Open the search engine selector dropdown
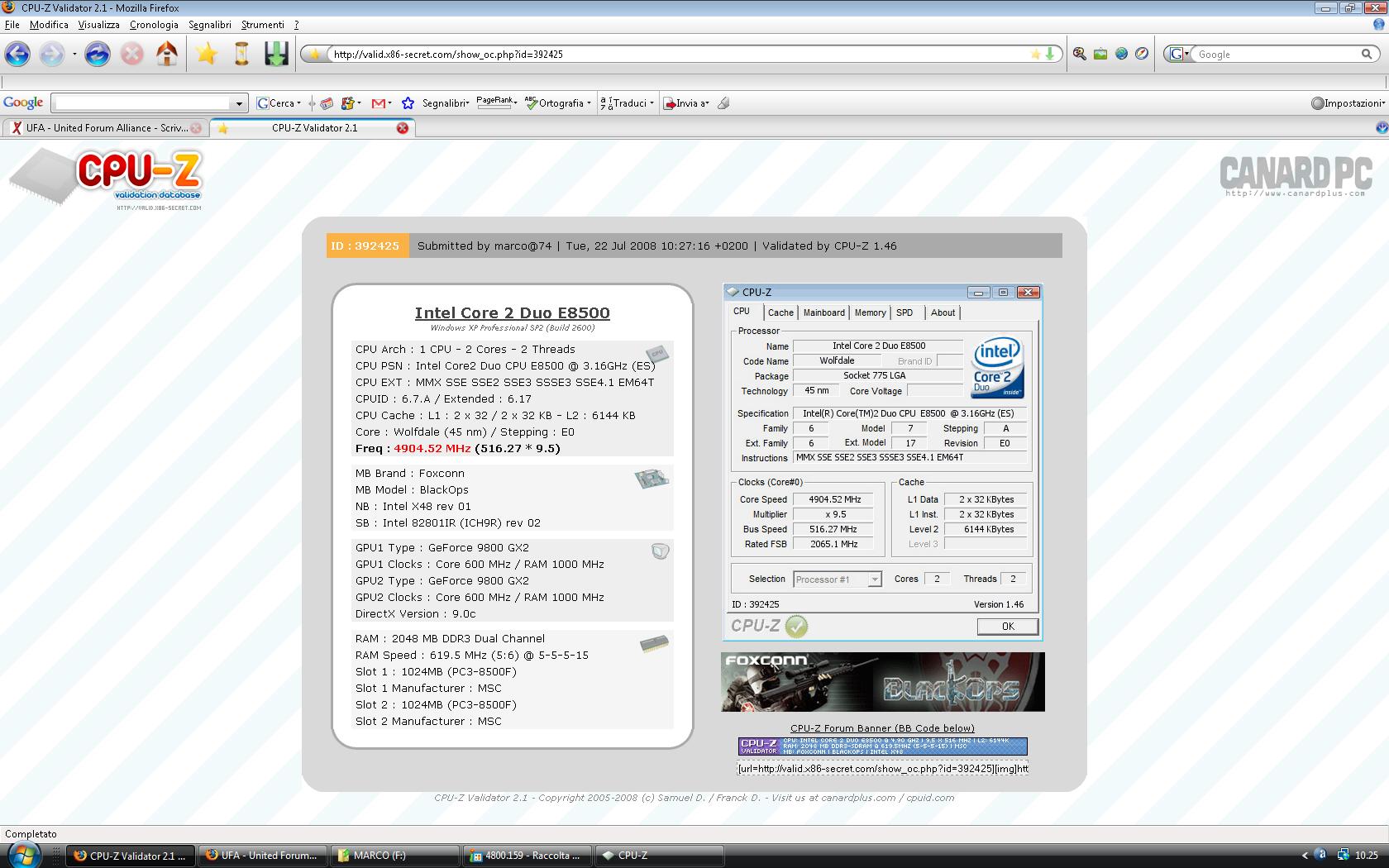Image resolution: width=1389 pixels, height=868 pixels. click(1179, 55)
